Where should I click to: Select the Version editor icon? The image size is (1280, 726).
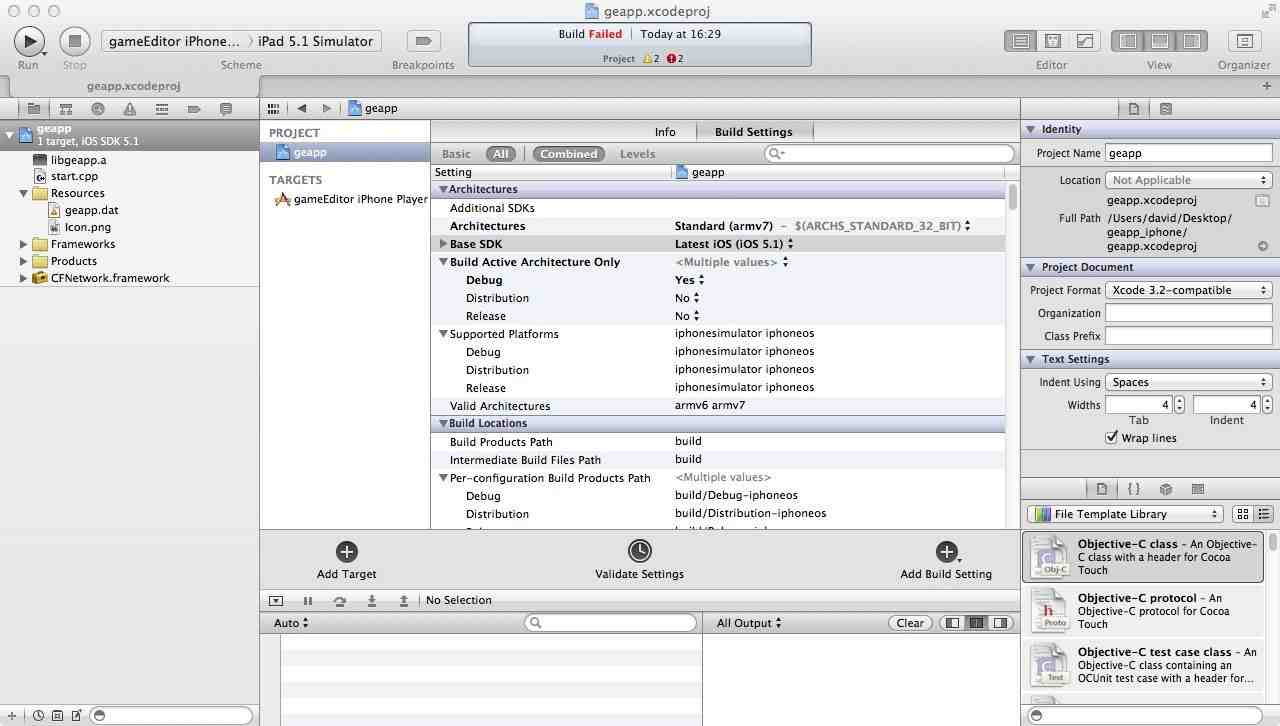(1084, 41)
